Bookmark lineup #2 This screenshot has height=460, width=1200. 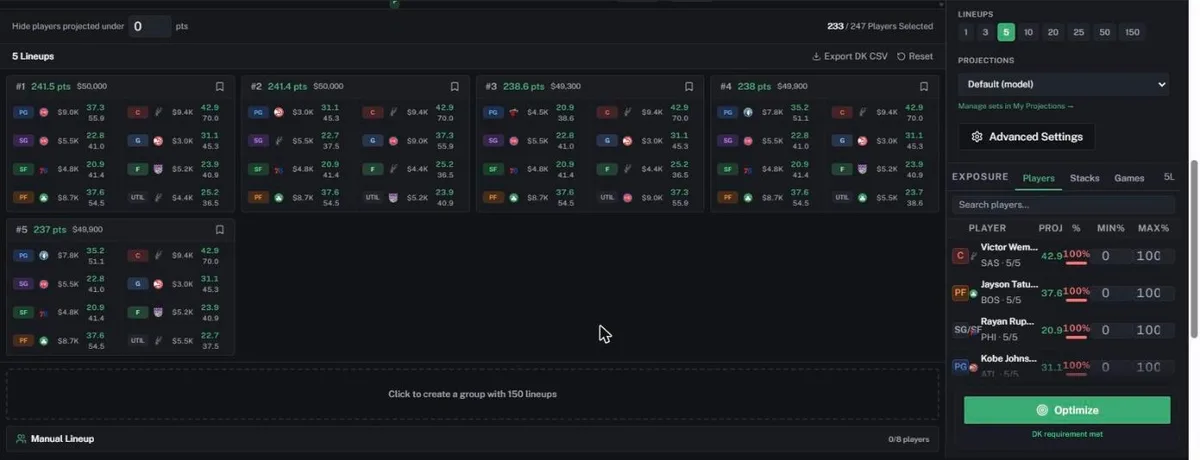[x=454, y=87]
